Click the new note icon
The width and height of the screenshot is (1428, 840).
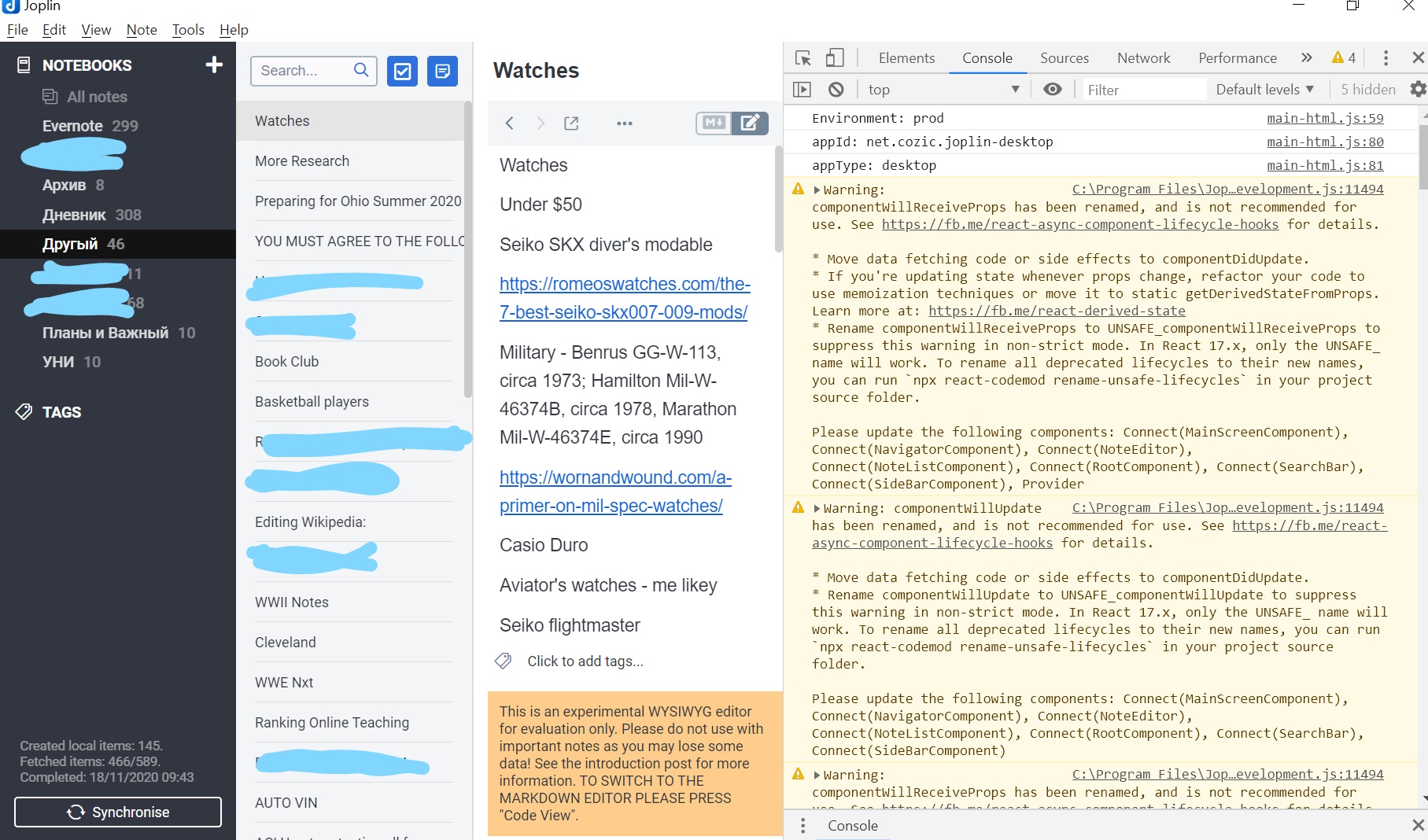[442, 71]
